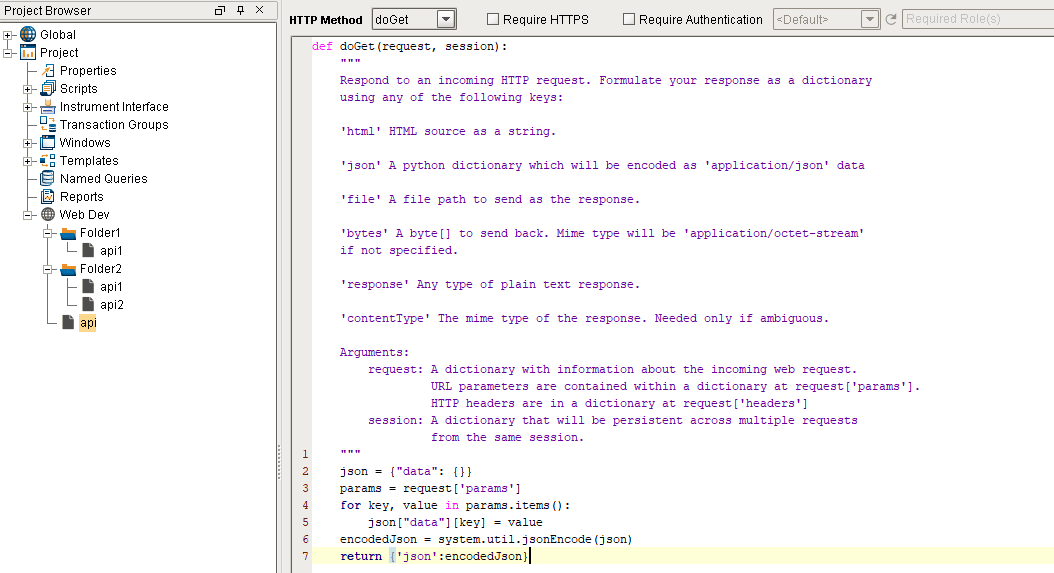Pin the Project Browser panel
Viewport: 1054px width, 573px height.
click(240, 10)
